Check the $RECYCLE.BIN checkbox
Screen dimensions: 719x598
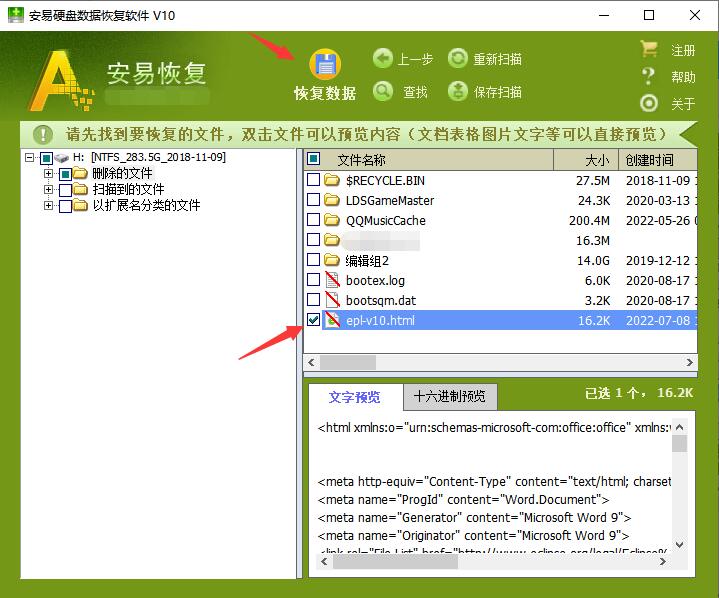click(x=313, y=179)
